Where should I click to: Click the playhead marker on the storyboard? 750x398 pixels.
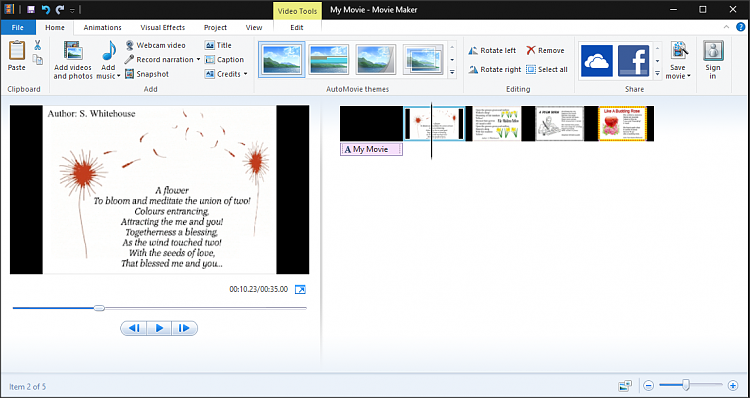tap(431, 130)
